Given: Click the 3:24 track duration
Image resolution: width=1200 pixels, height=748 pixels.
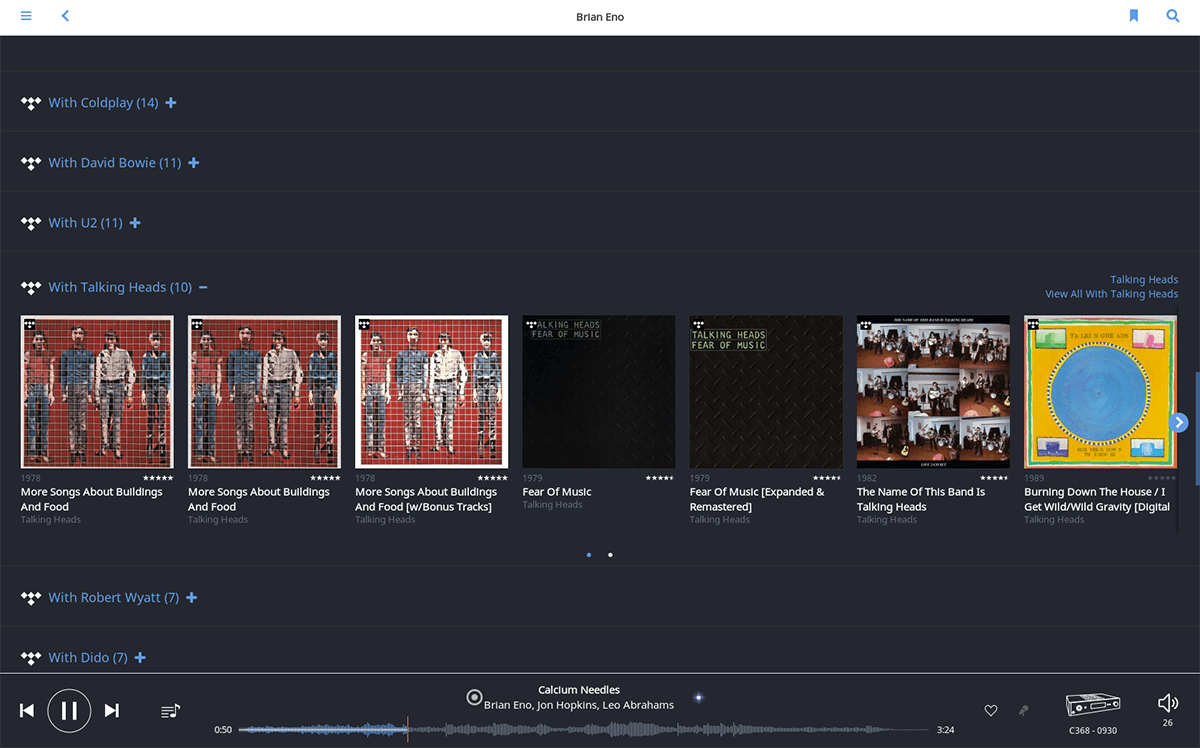Looking at the screenshot, I should point(945,730).
